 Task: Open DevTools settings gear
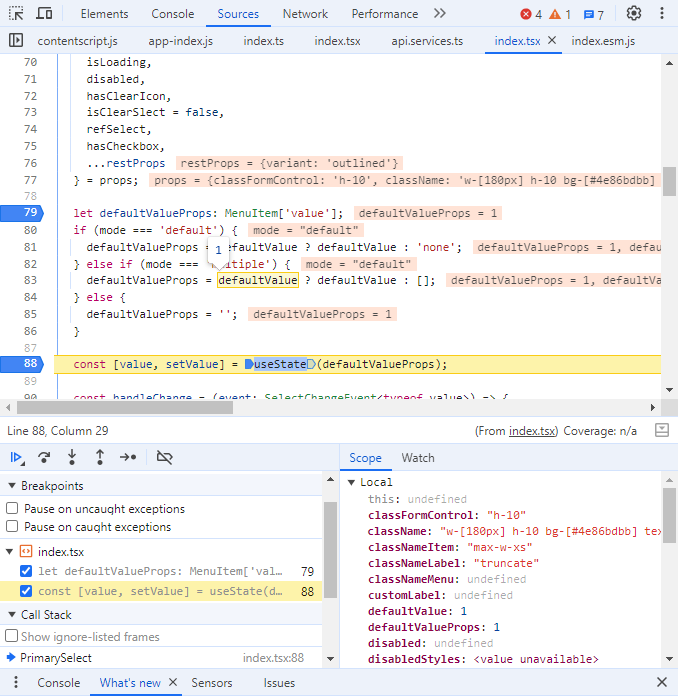[x=633, y=14]
